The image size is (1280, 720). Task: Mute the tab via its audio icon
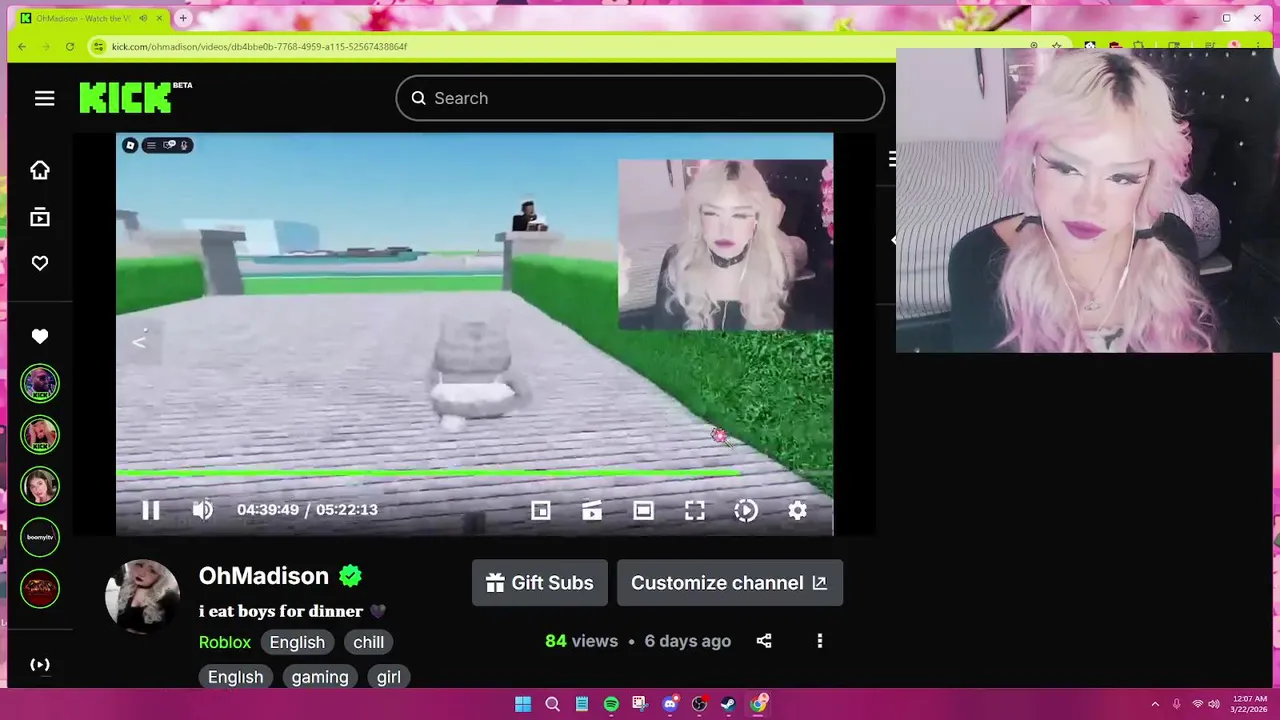(144, 18)
